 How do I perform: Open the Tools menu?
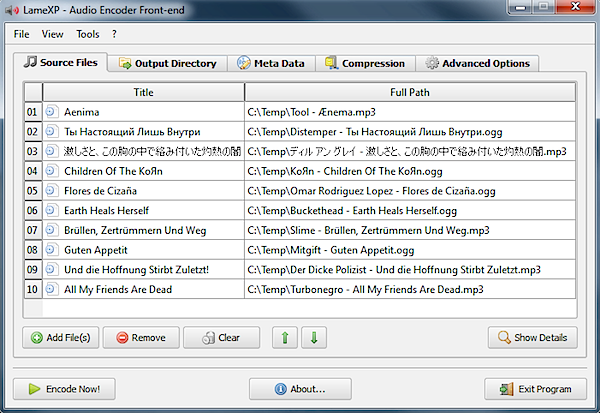pyautogui.click(x=87, y=34)
